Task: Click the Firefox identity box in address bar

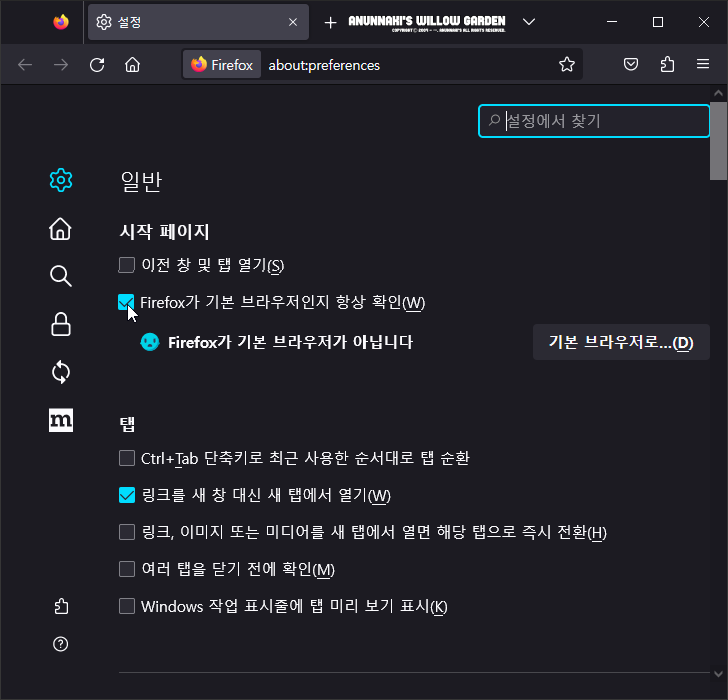Action: click(222, 65)
